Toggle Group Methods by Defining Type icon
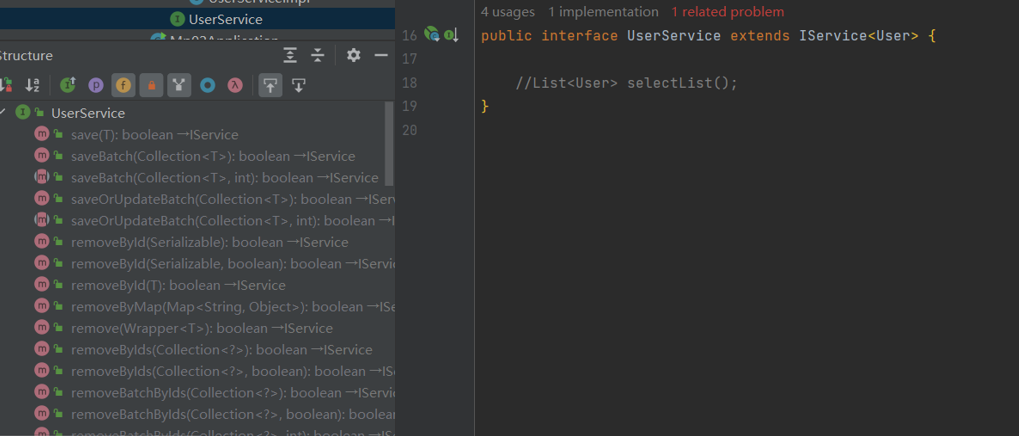The height and width of the screenshot is (436, 1019). point(68,84)
